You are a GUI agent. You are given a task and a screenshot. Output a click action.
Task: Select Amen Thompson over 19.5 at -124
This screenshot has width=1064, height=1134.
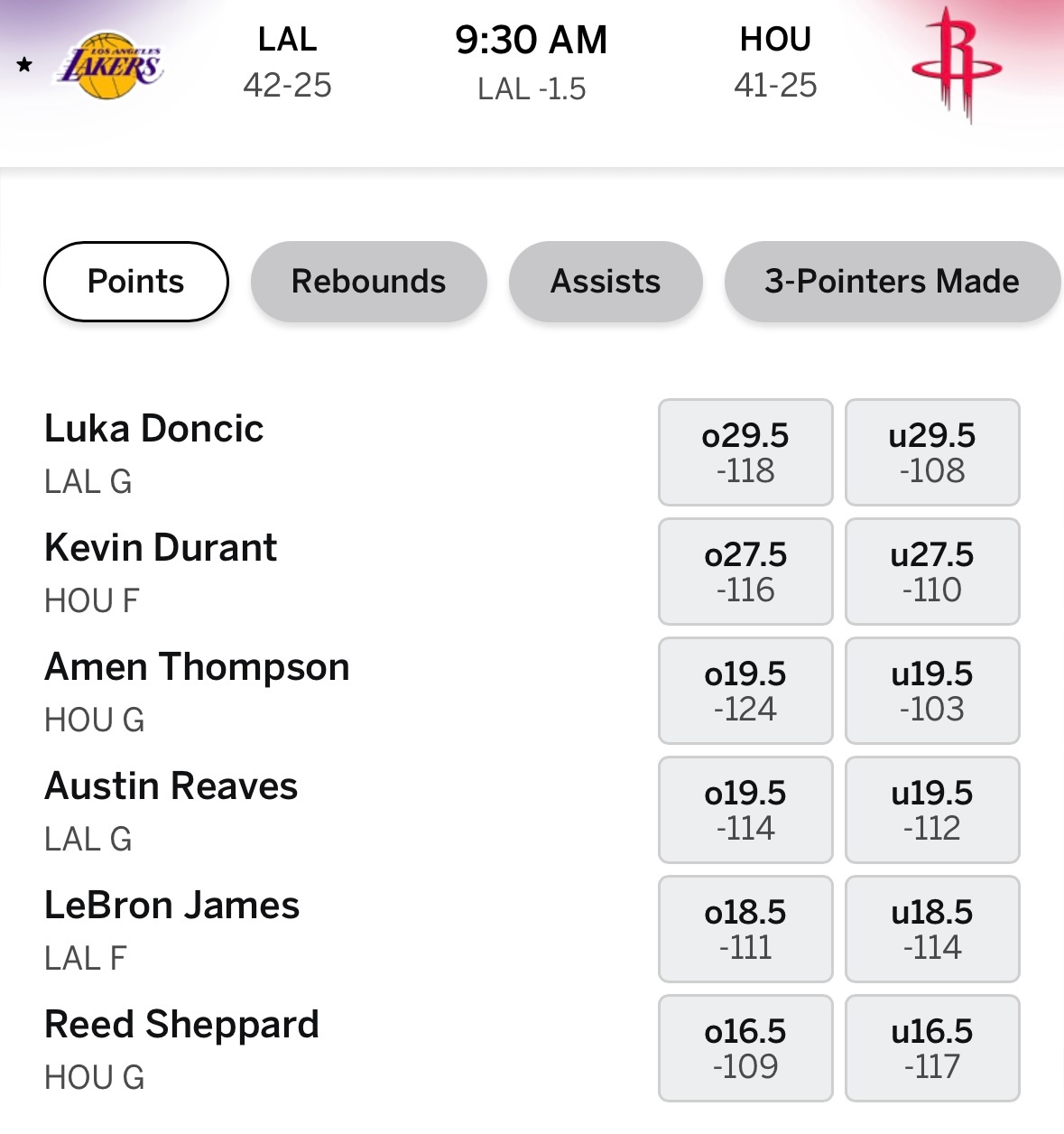point(745,691)
